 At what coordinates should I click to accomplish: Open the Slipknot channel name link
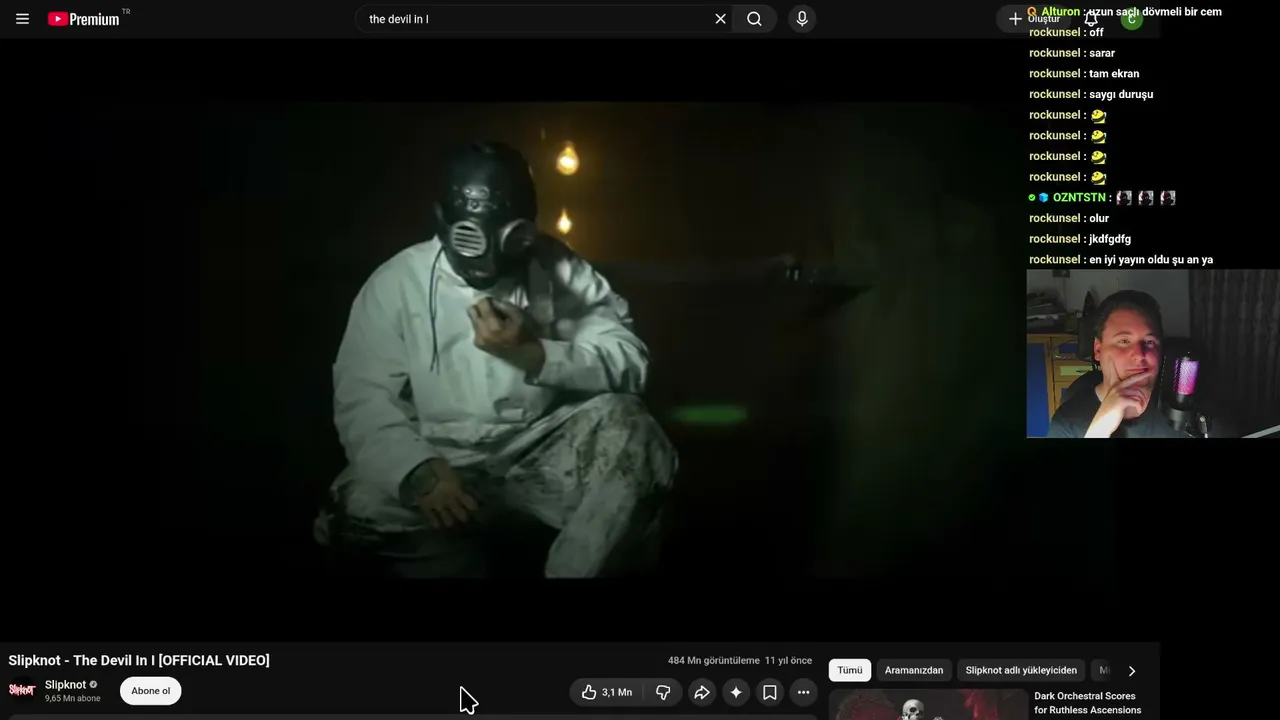65,685
